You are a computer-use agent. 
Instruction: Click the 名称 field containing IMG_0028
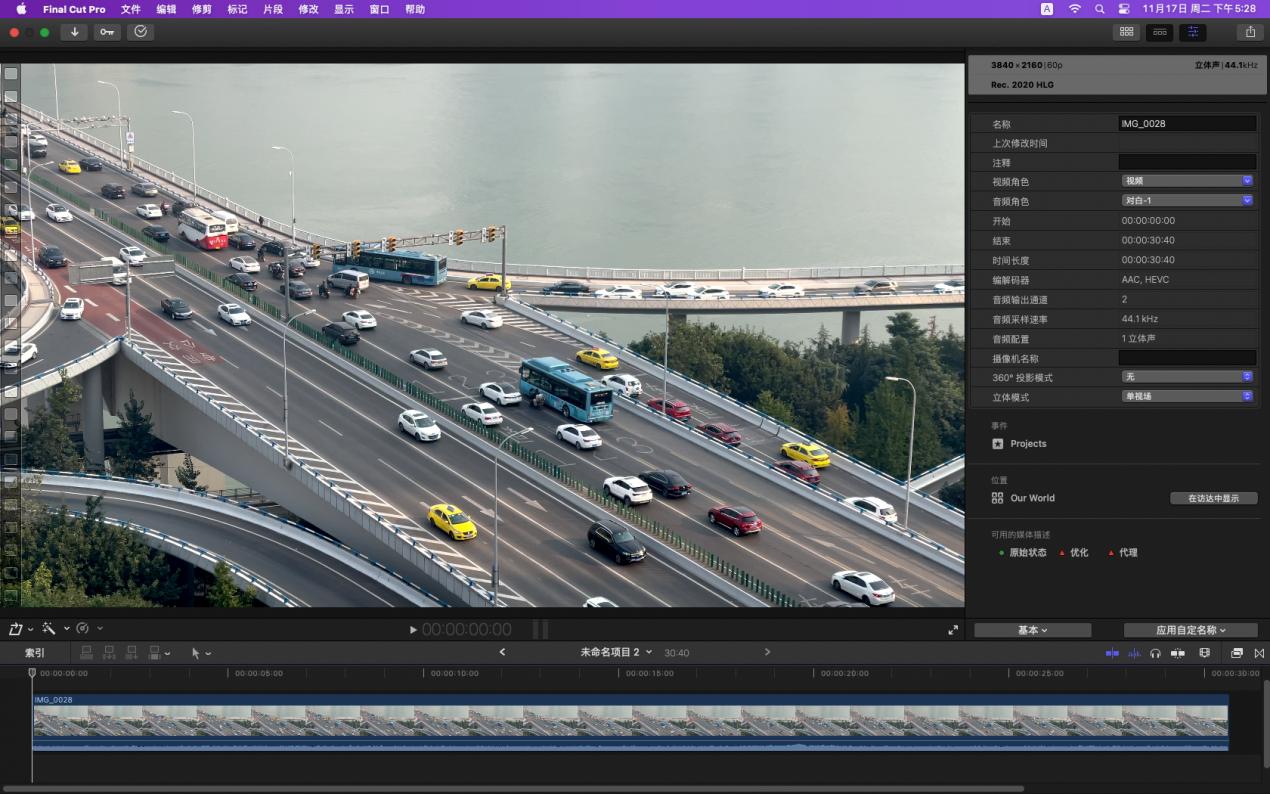[1187, 124]
